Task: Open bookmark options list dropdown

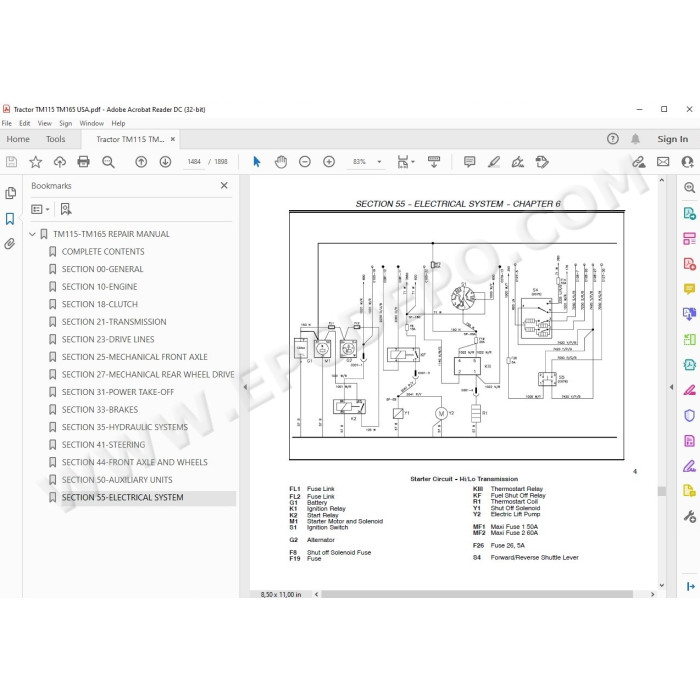Action: (x=40, y=209)
